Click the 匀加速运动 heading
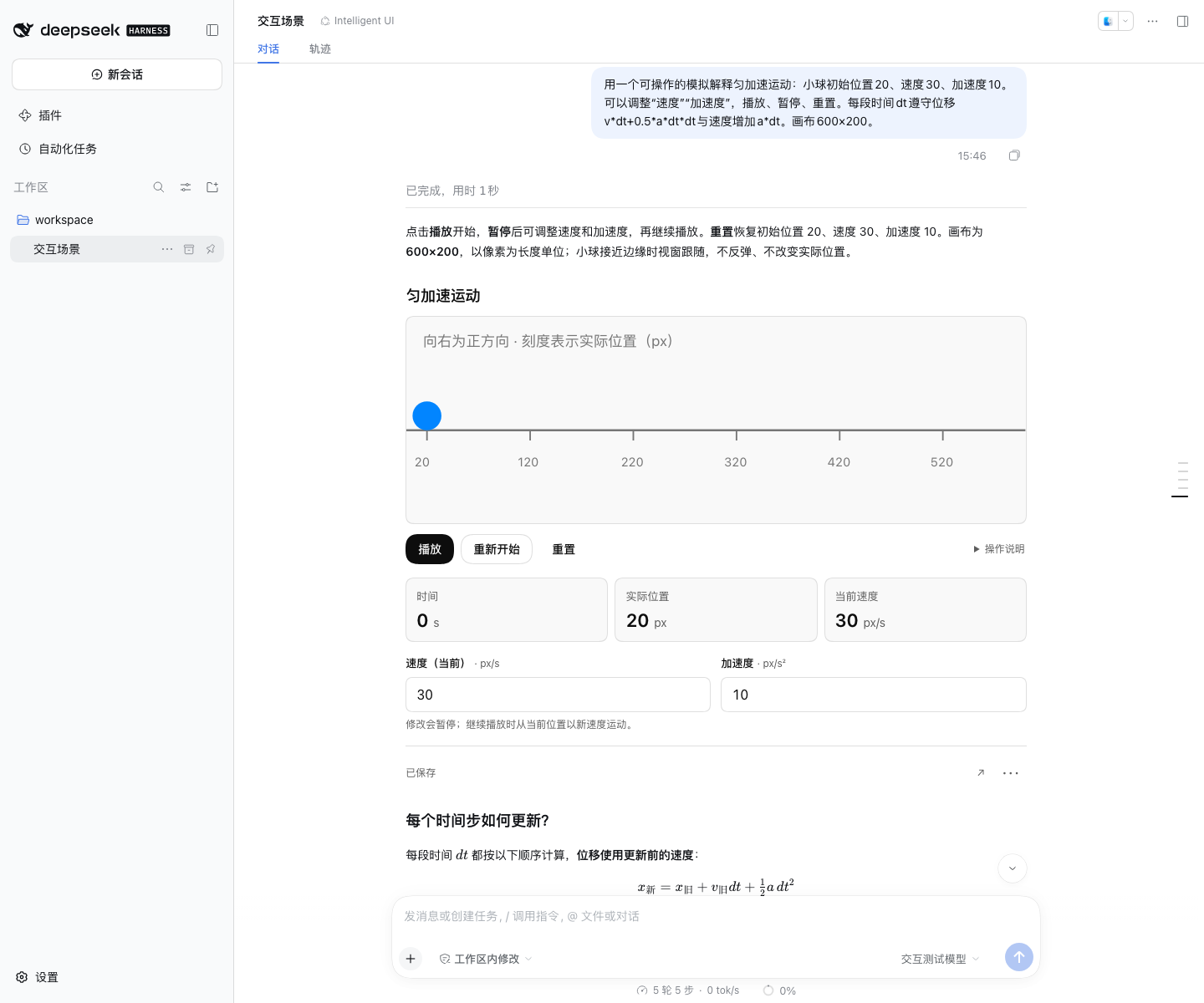Viewport: 1204px width, 1003px height. point(443,296)
